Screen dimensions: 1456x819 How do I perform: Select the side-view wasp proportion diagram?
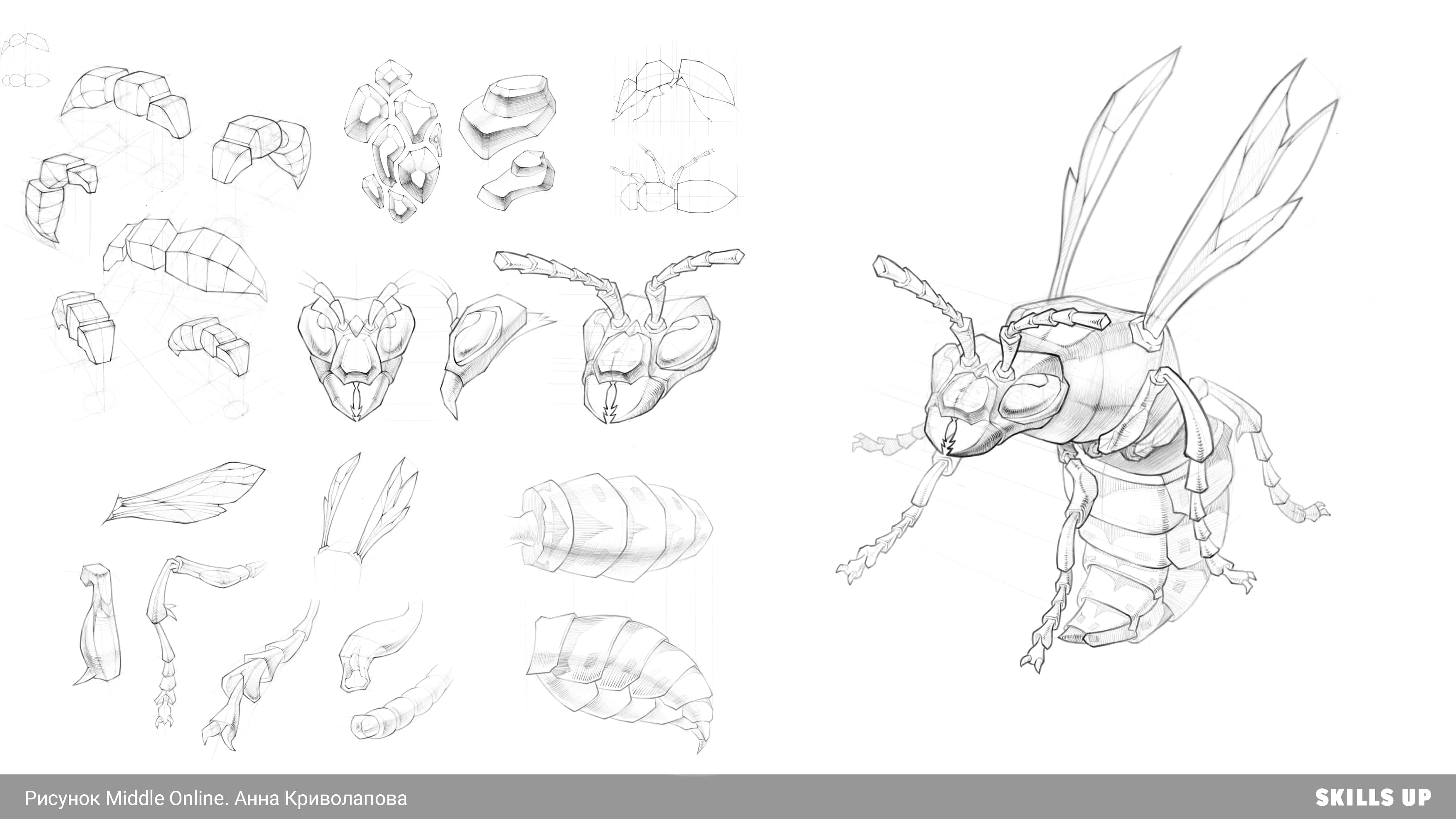pyautogui.click(x=675, y=90)
